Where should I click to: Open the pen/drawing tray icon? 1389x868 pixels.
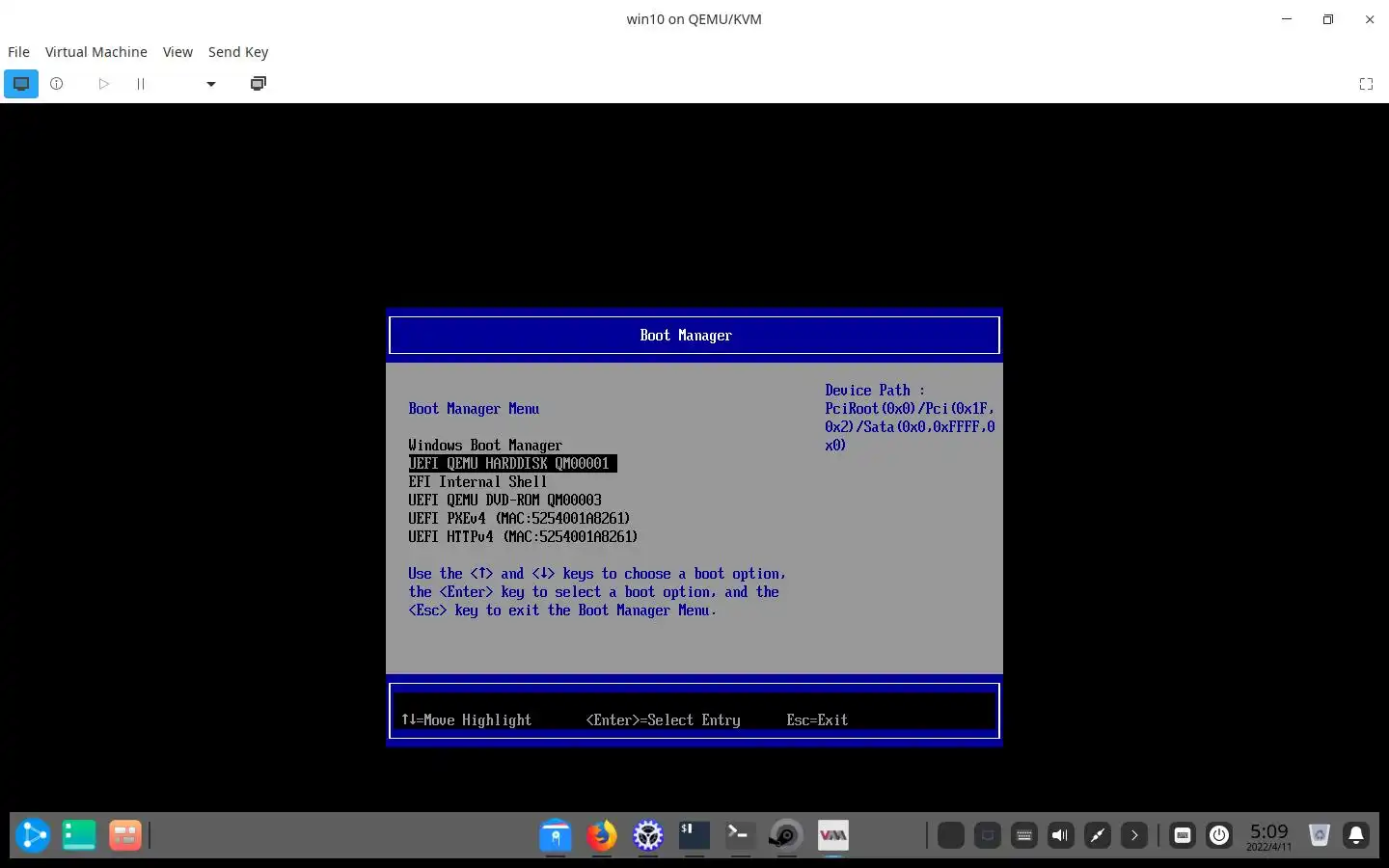point(1098,835)
